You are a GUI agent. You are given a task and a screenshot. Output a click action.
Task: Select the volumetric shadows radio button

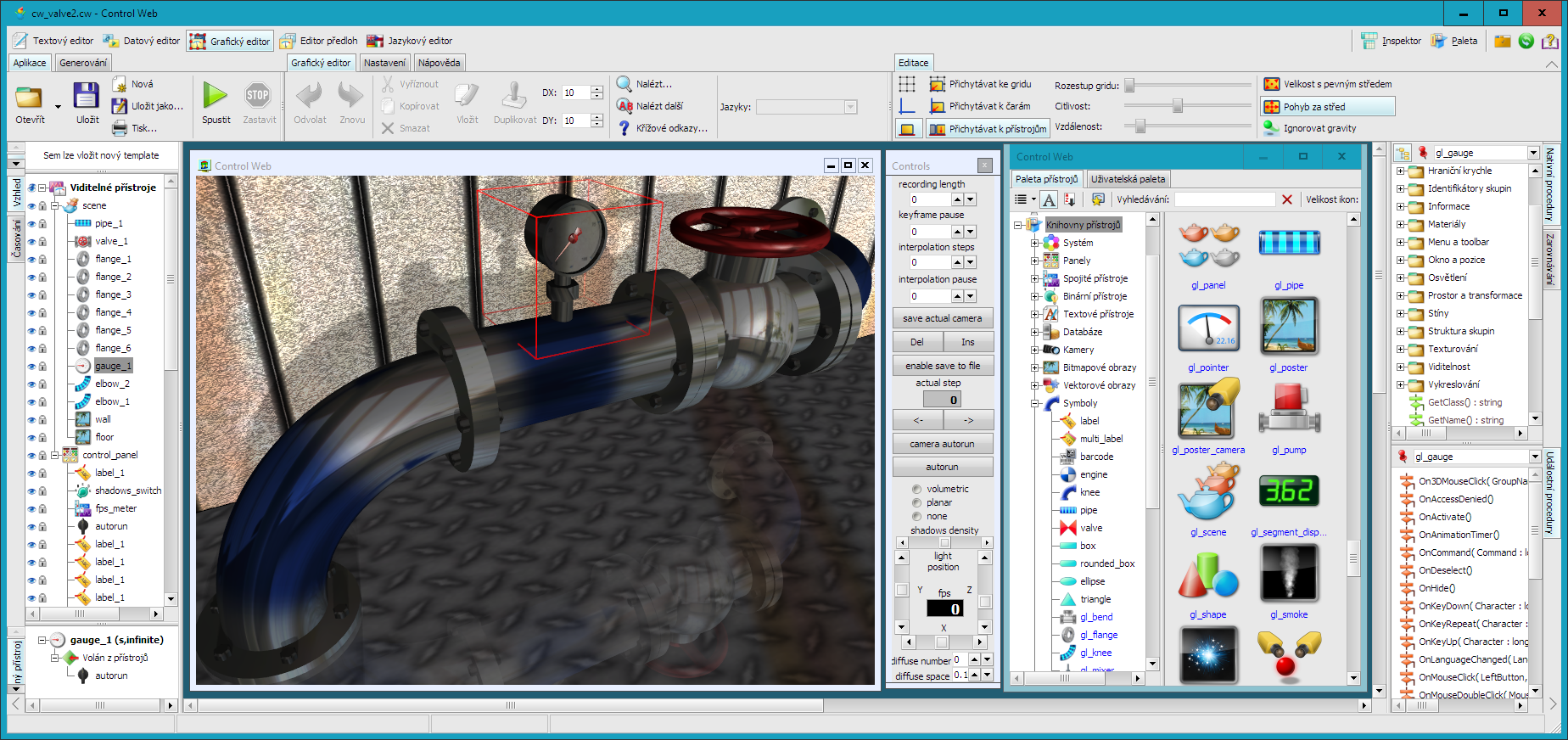tap(916, 489)
